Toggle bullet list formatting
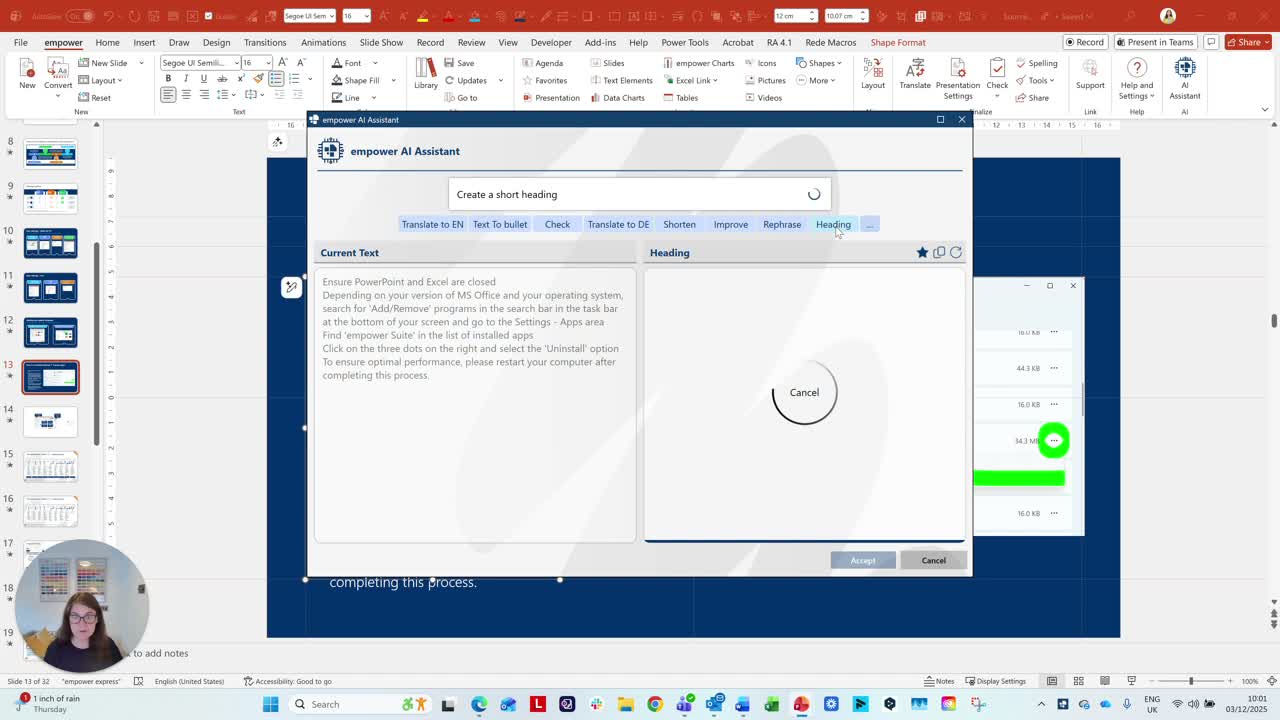Viewport: 1280px width, 720px height. 276,79
